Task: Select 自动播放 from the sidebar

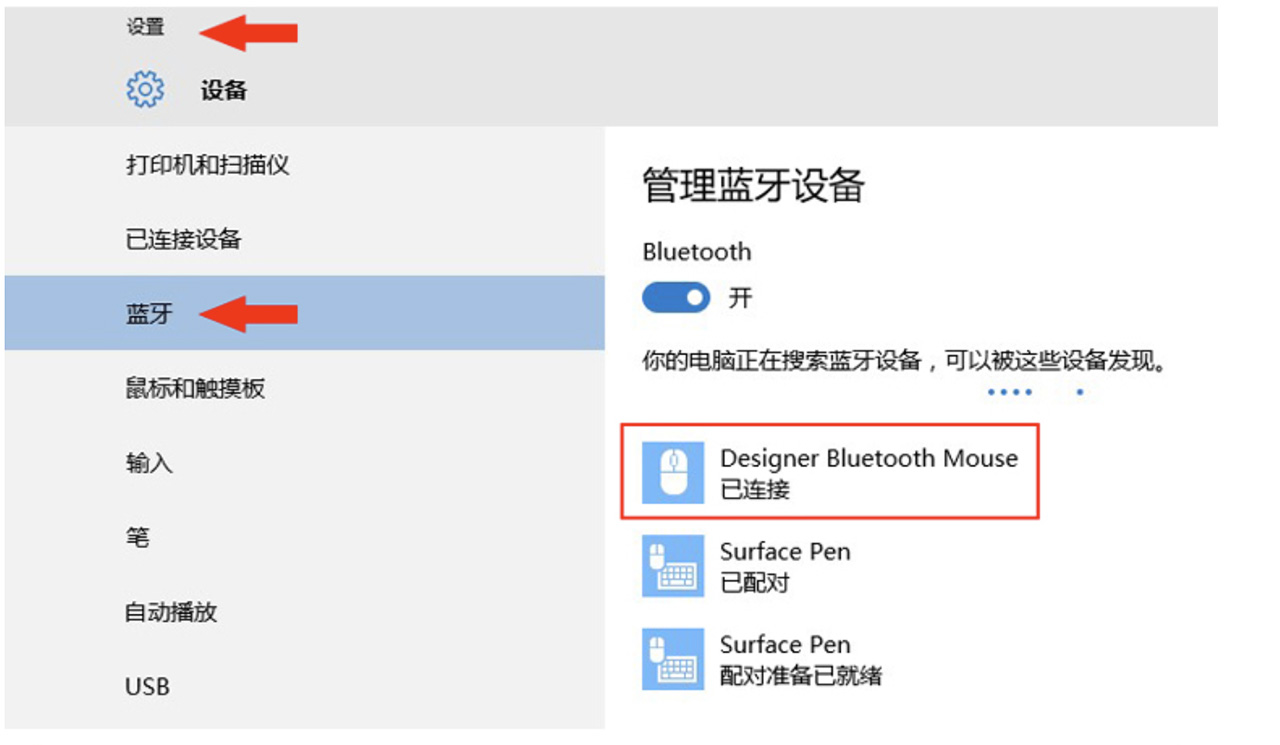Action: pyautogui.click(x=171, y=612)
